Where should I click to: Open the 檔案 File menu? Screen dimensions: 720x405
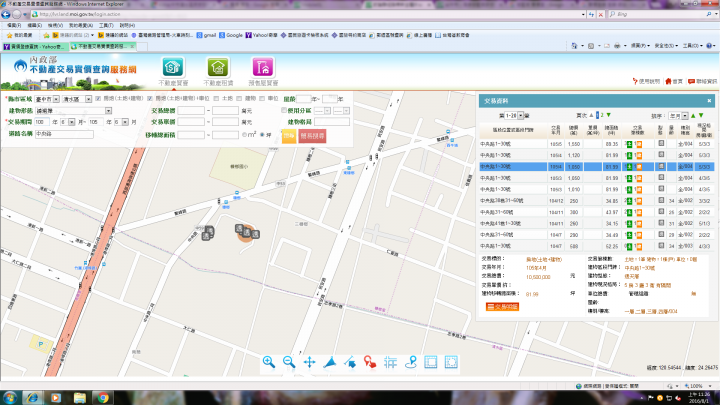pyautogui.click(x=14, y=25)
